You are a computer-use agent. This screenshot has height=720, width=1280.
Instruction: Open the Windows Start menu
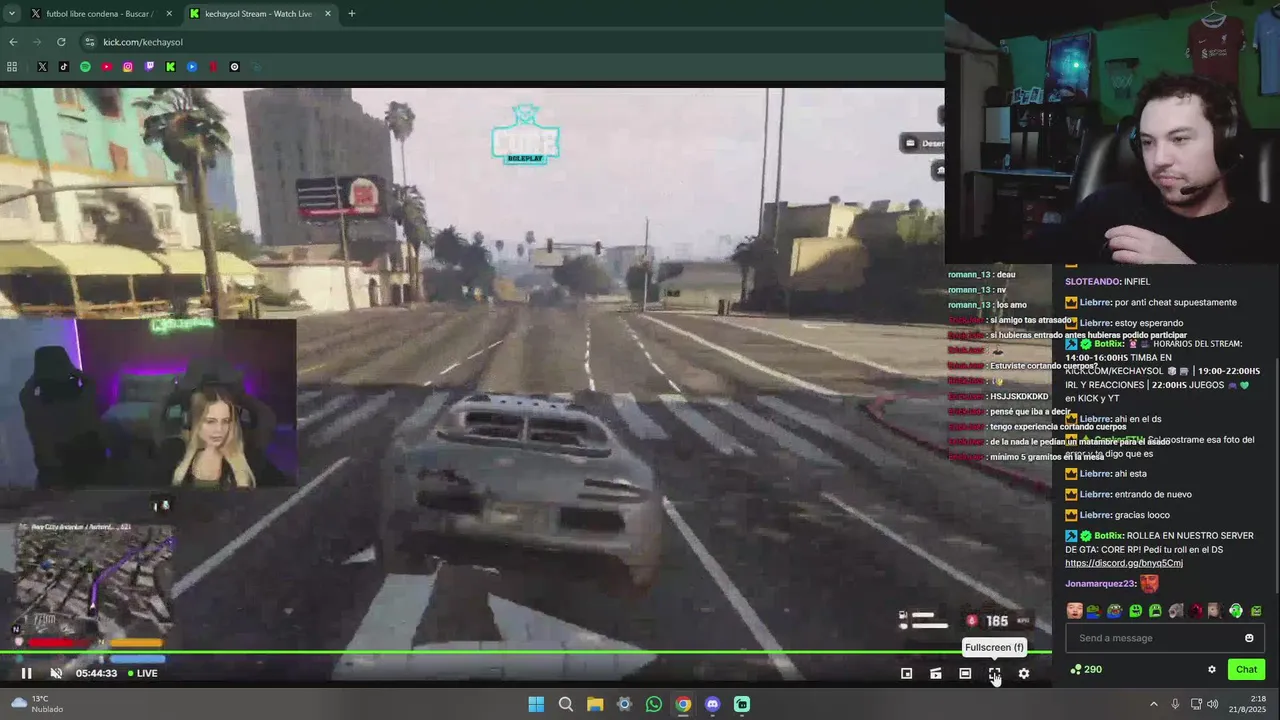tap(536, 704)
